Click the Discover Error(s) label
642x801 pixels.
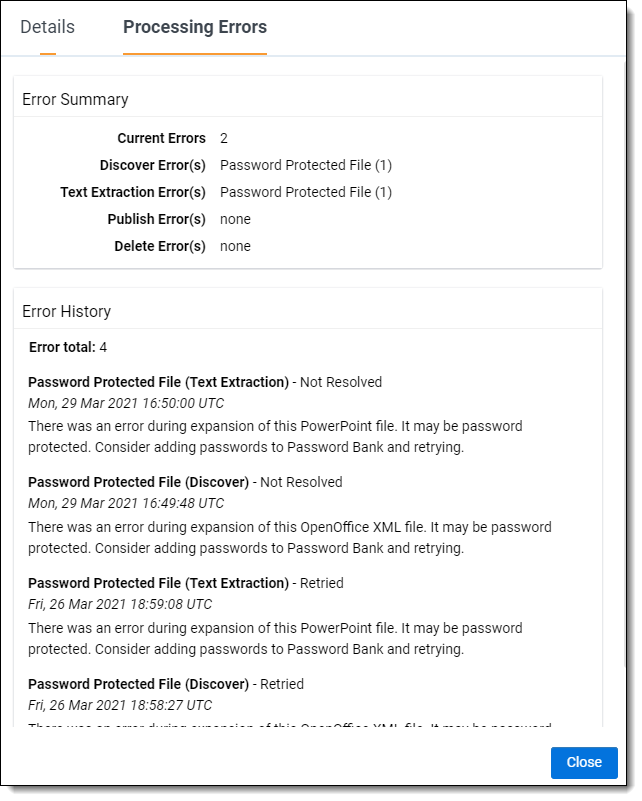(x=152, y=165)
